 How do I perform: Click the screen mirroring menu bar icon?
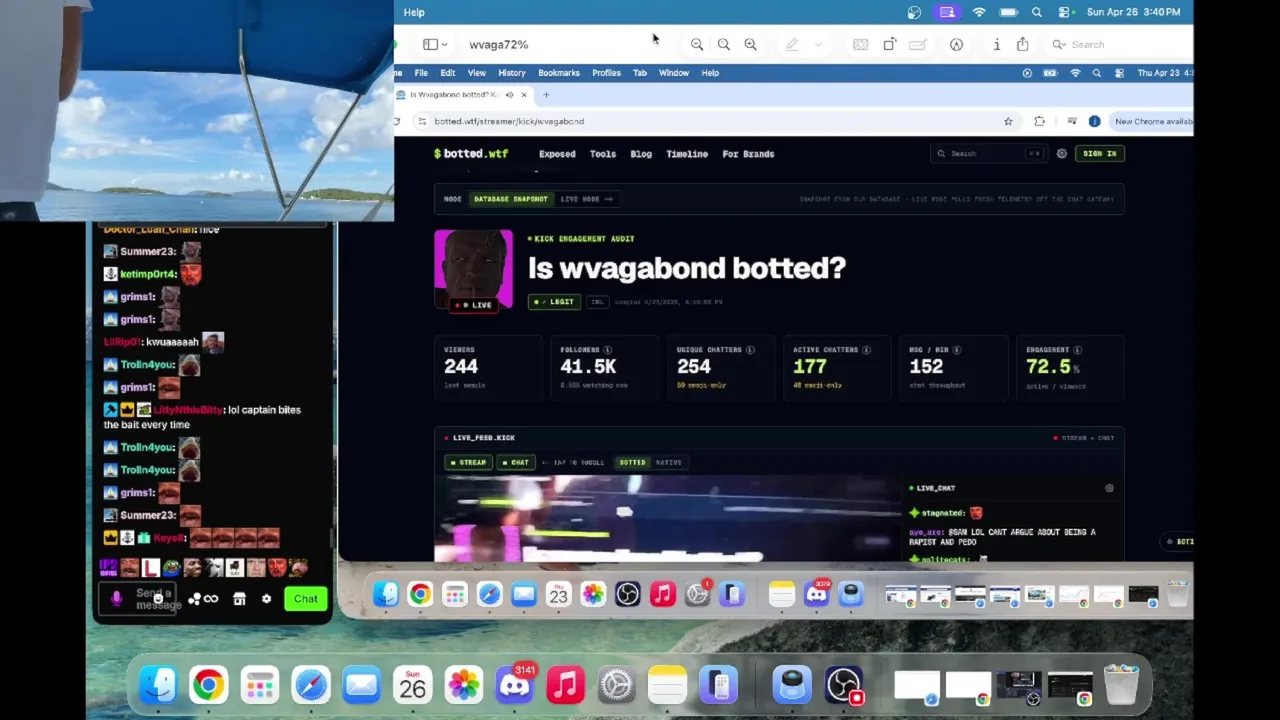click(x=947, y=12)
